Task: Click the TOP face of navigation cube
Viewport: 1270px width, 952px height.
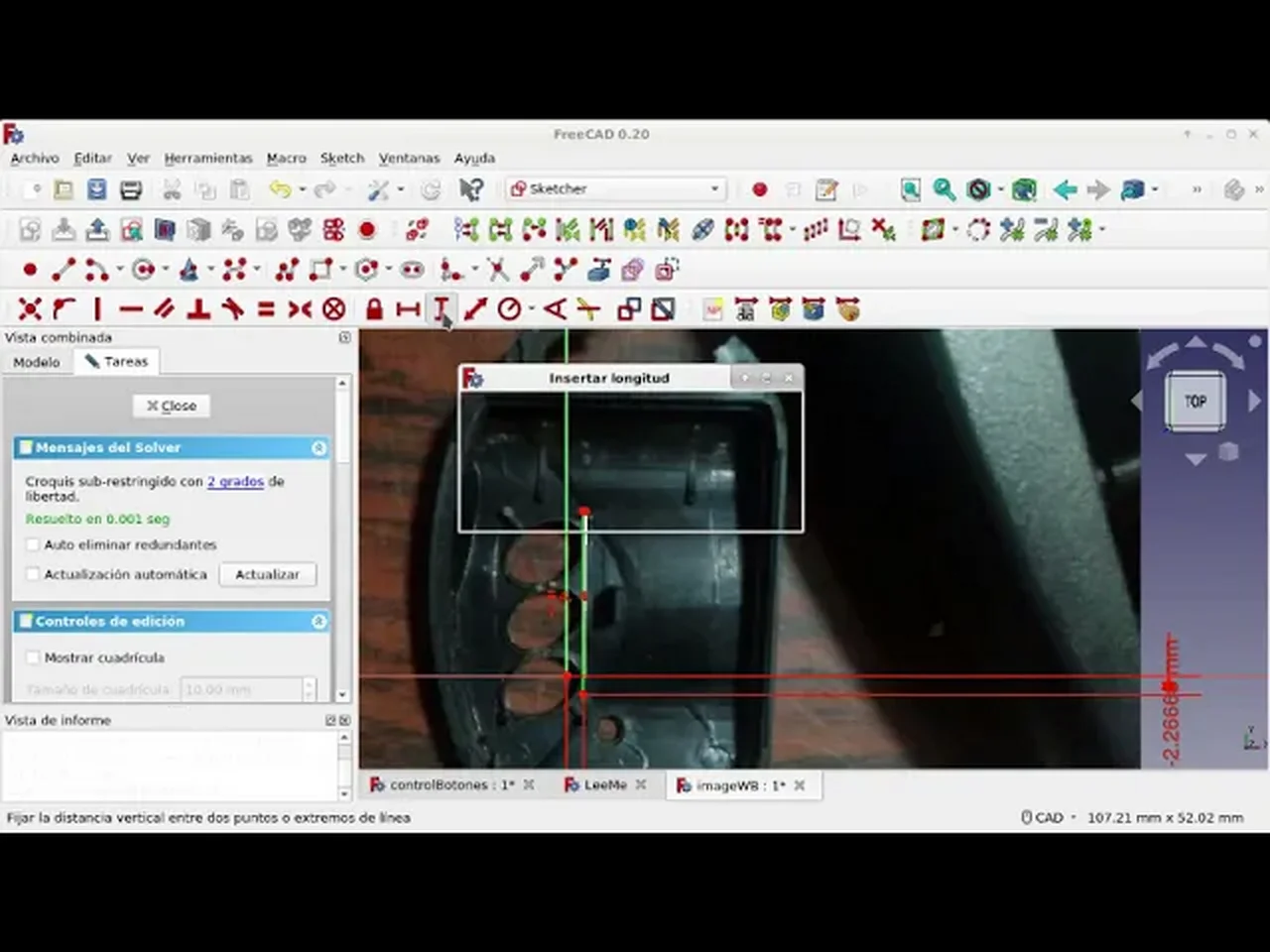Action: tap(1195, 402)
